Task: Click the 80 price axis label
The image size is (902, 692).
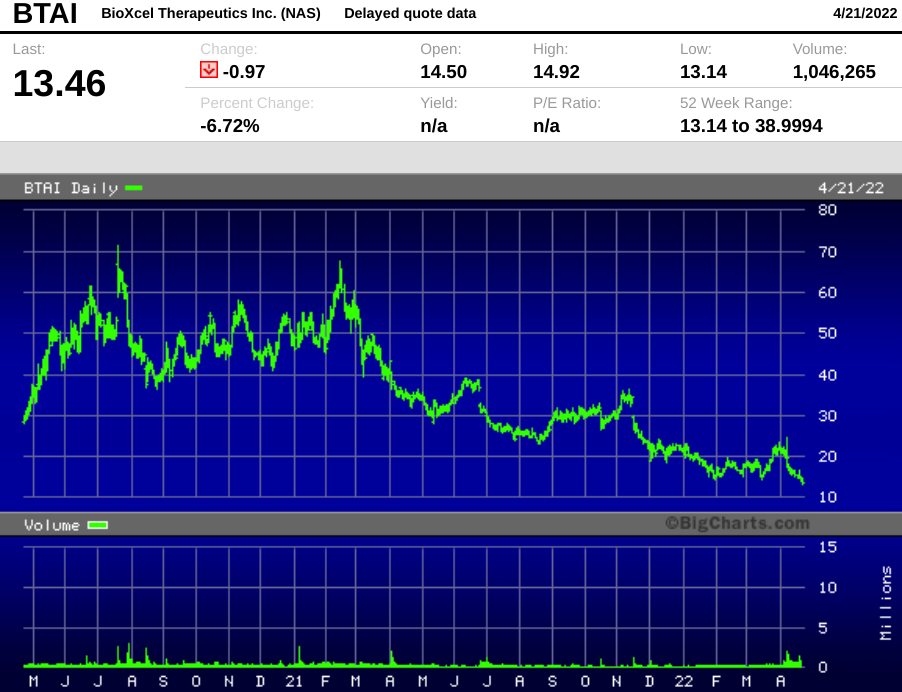Action: pos(827,210)
